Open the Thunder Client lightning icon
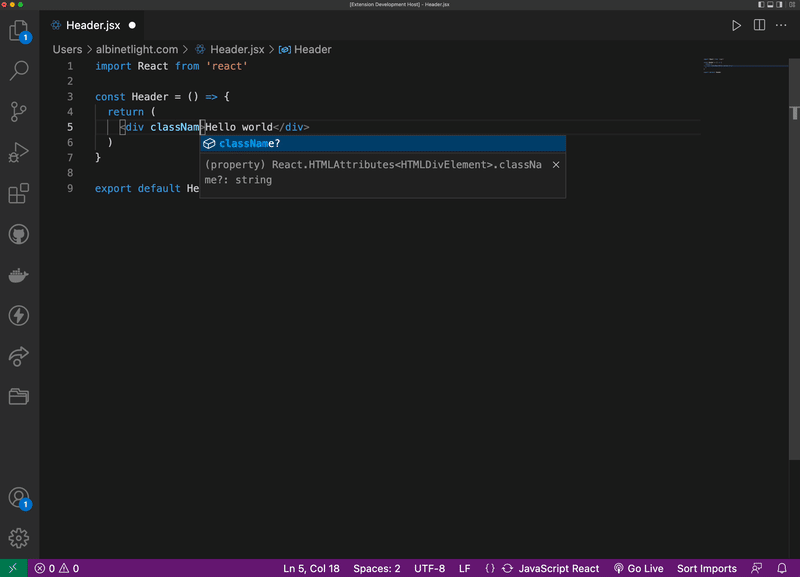The image size is (800, 577). tap(19, 316)
